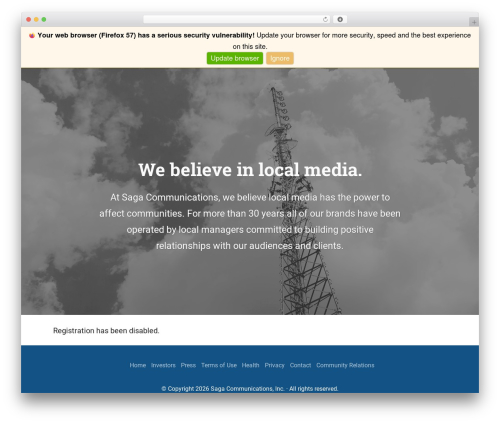Screen dimensions: 500x423
Task: Close the window with the red button
Action: click(x=29, y=20)
